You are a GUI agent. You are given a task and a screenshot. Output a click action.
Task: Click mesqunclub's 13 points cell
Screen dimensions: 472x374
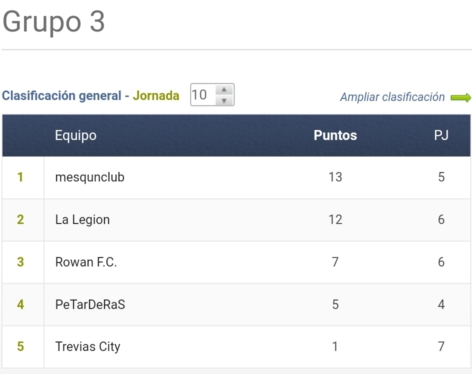[335, 177]
